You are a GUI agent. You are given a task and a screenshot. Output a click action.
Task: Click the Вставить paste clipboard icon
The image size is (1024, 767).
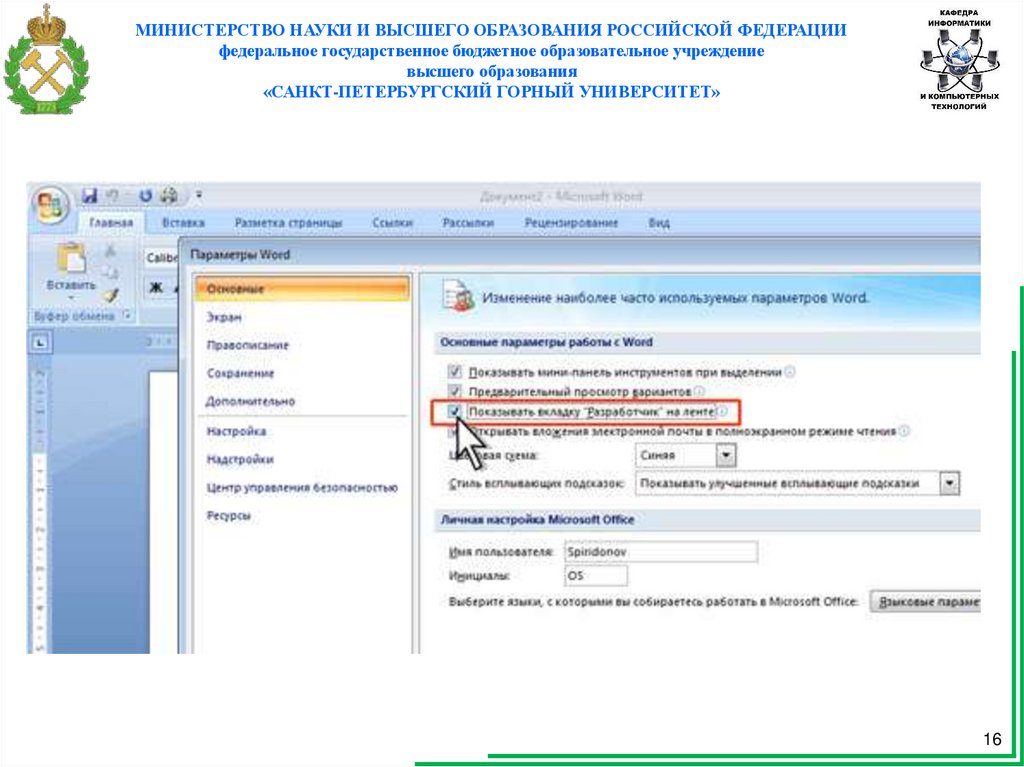click(71, 257)
